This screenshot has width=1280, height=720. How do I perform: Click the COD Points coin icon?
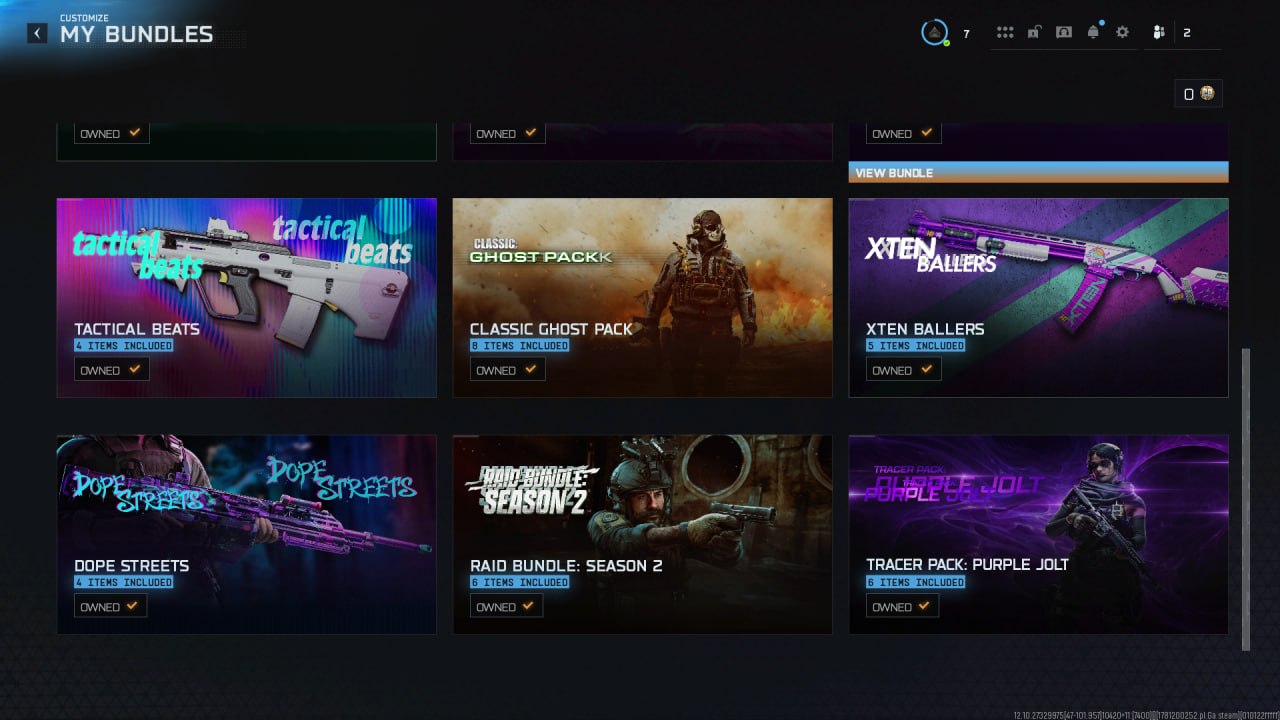coord(1207,93)
